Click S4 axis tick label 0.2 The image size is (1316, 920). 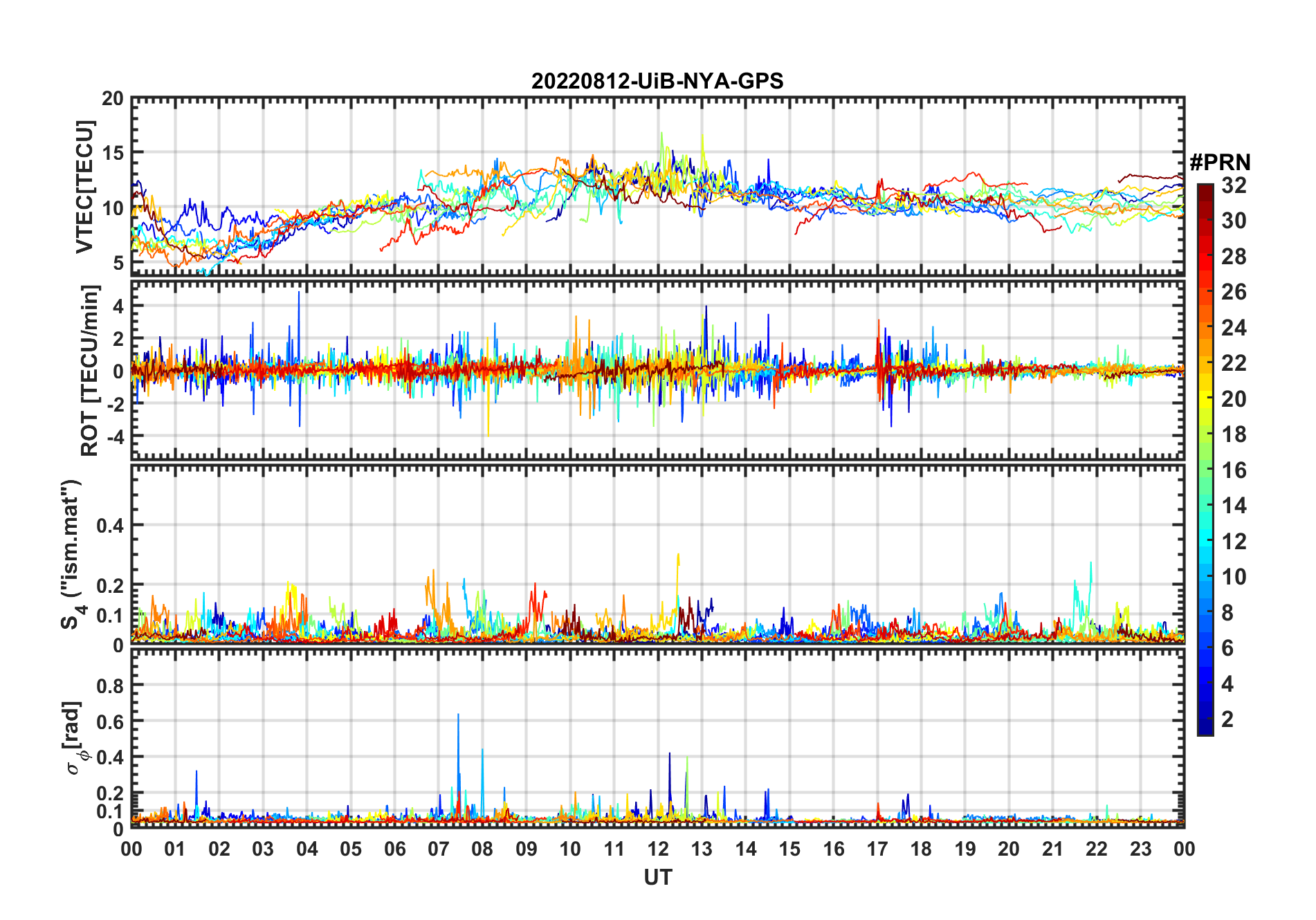click(x=110, y=585)
